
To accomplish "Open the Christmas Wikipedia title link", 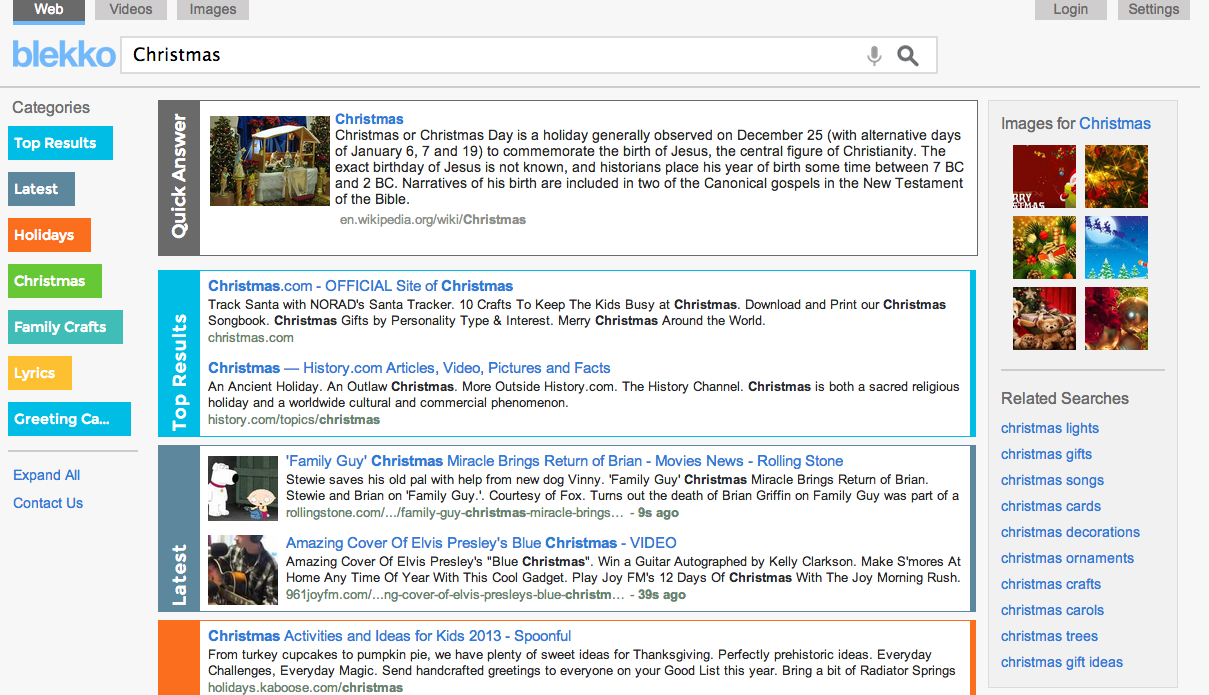I will [x=369, y=119].
